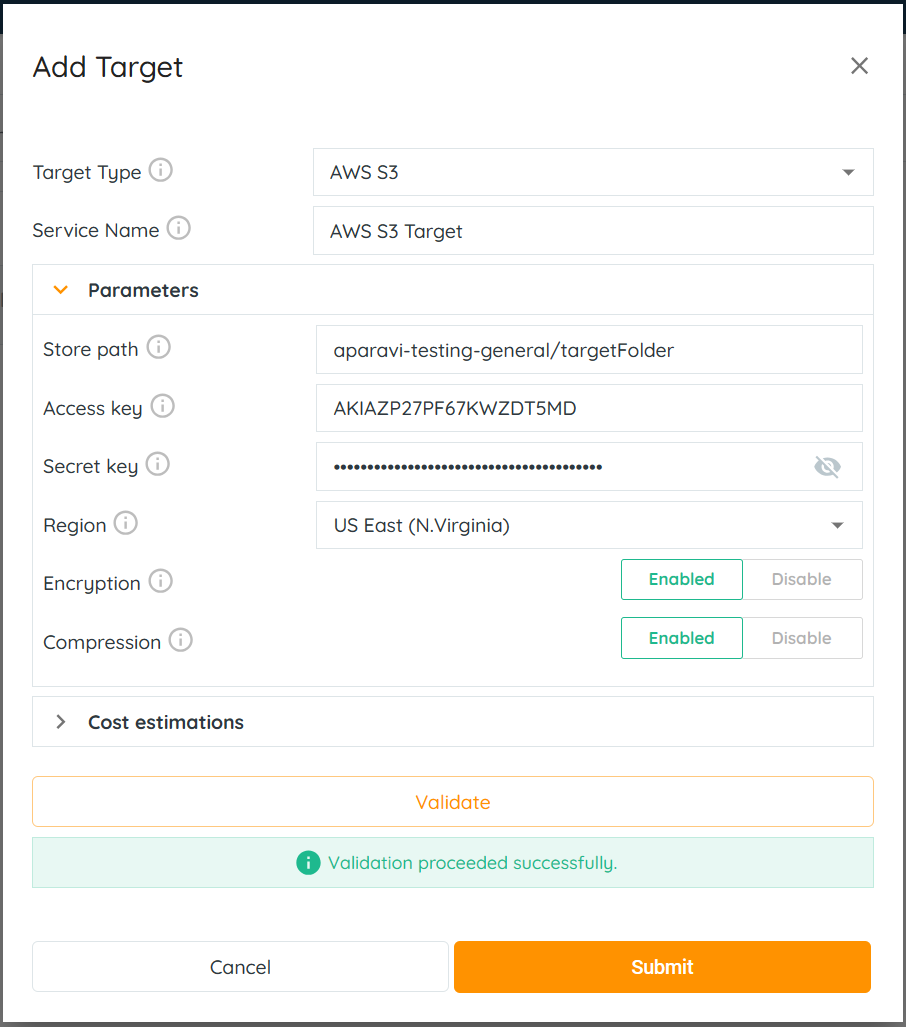This screenshot has width=906, height=1027.
Task: Click the Encryption info icon
Action: [161, 582]
